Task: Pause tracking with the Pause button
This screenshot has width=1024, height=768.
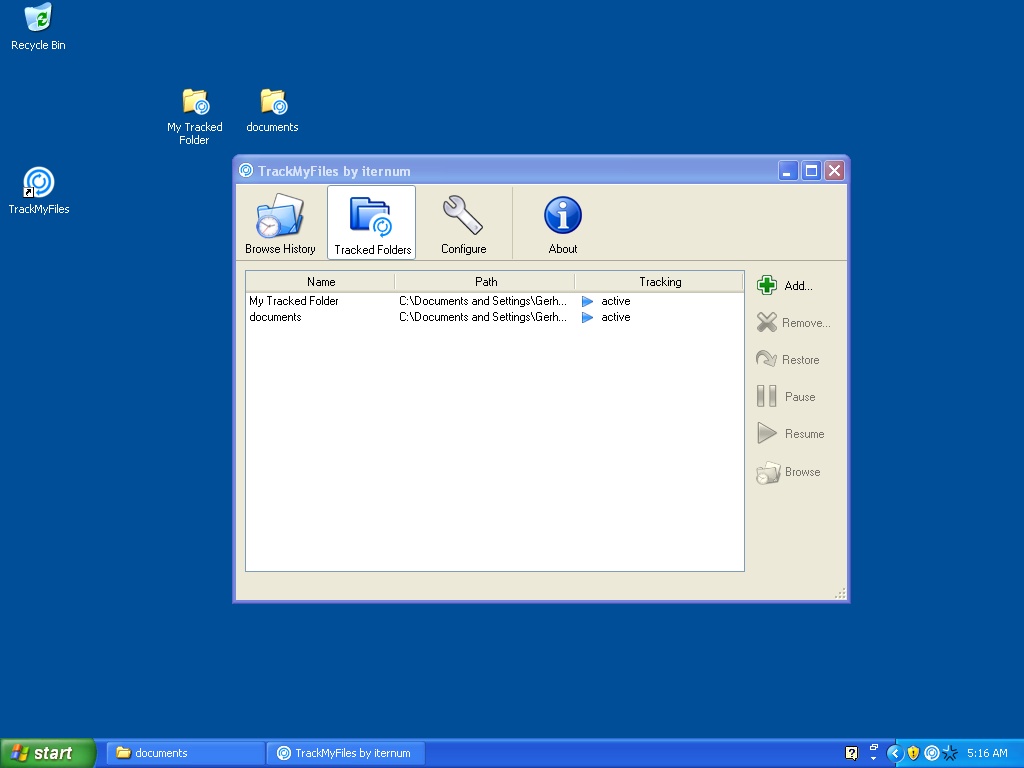Action: point(786,396)
